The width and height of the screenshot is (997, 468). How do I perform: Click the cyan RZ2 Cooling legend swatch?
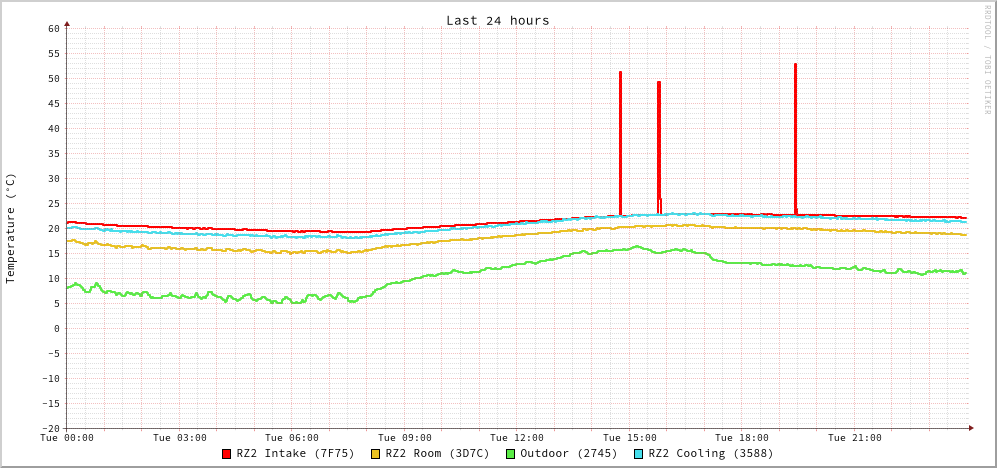(639, 454)
